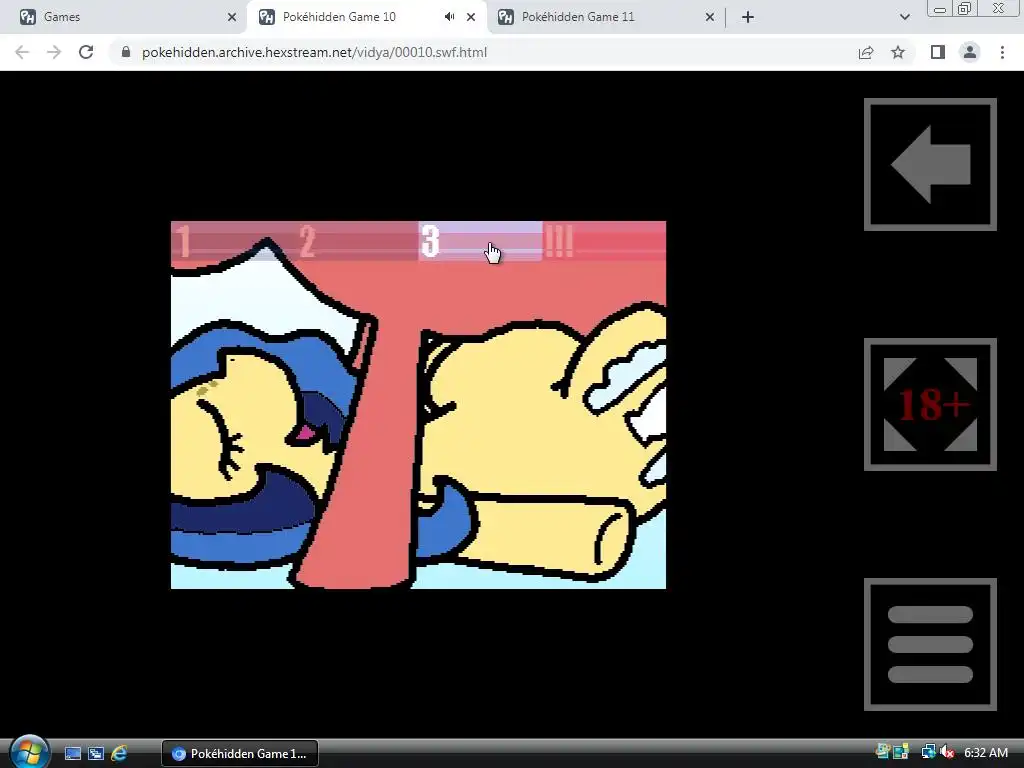
Task: Open a new browser tab
Action: click(748, 18)
